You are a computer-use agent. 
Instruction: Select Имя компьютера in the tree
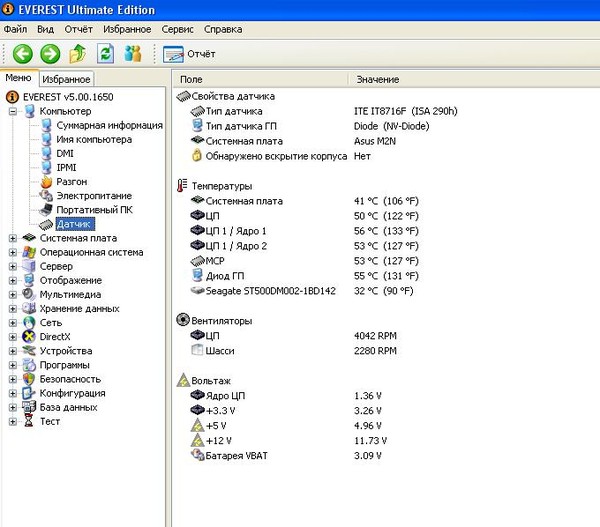[x=94, y=139]
